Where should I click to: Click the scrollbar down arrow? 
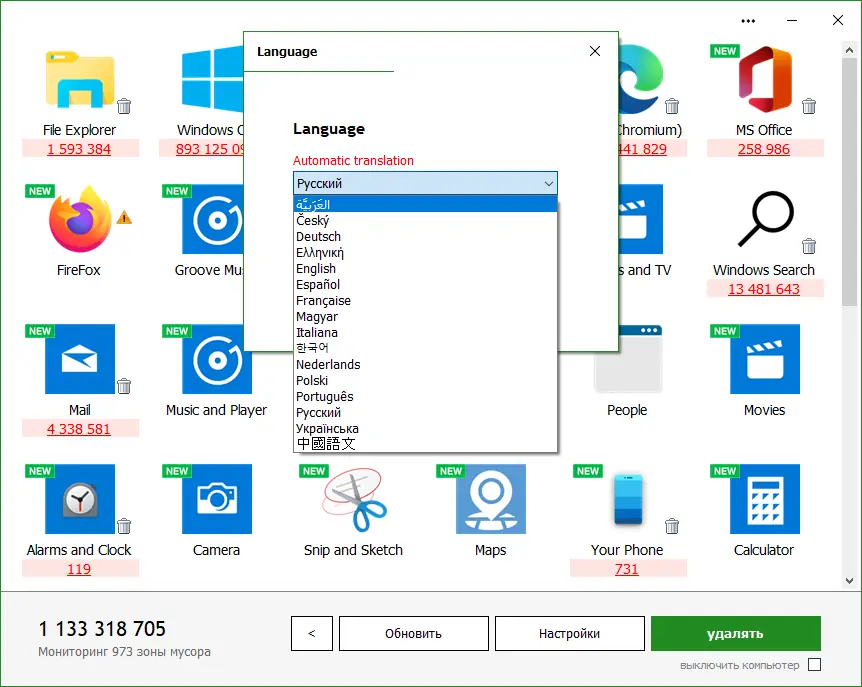849,580
